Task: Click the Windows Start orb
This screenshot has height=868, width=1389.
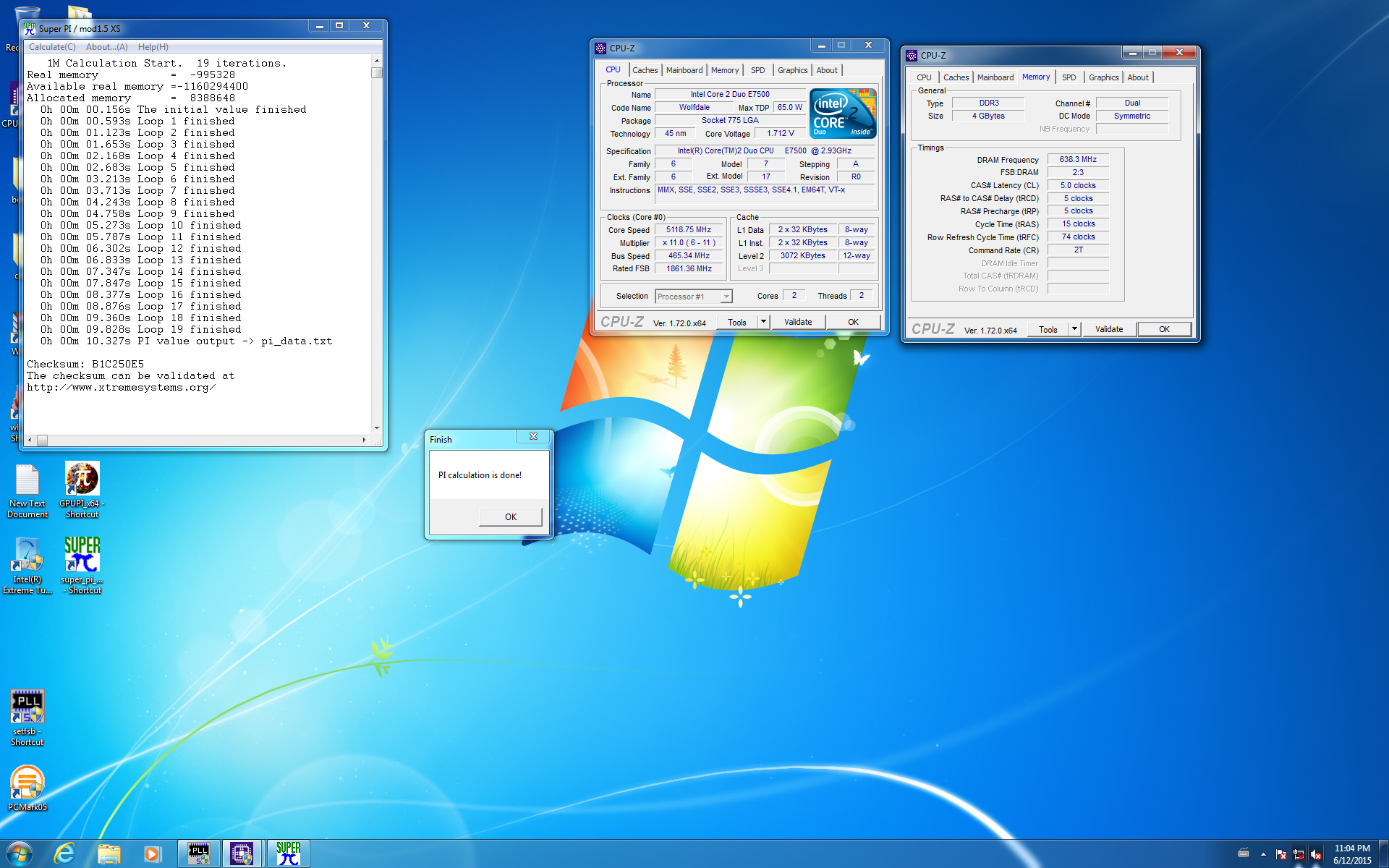Action: [x=20, y=854]
